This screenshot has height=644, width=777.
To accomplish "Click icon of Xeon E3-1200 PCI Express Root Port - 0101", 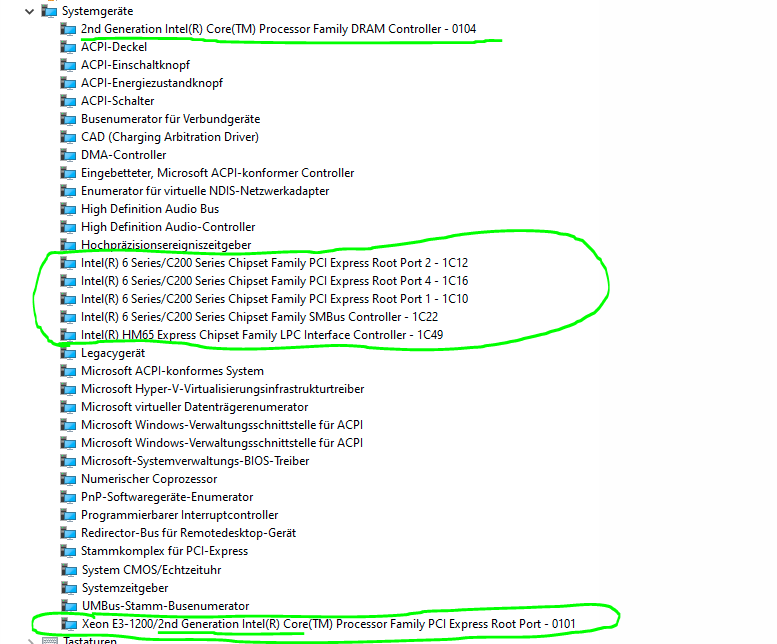I will pyautogui.click(x=69, y=624).
